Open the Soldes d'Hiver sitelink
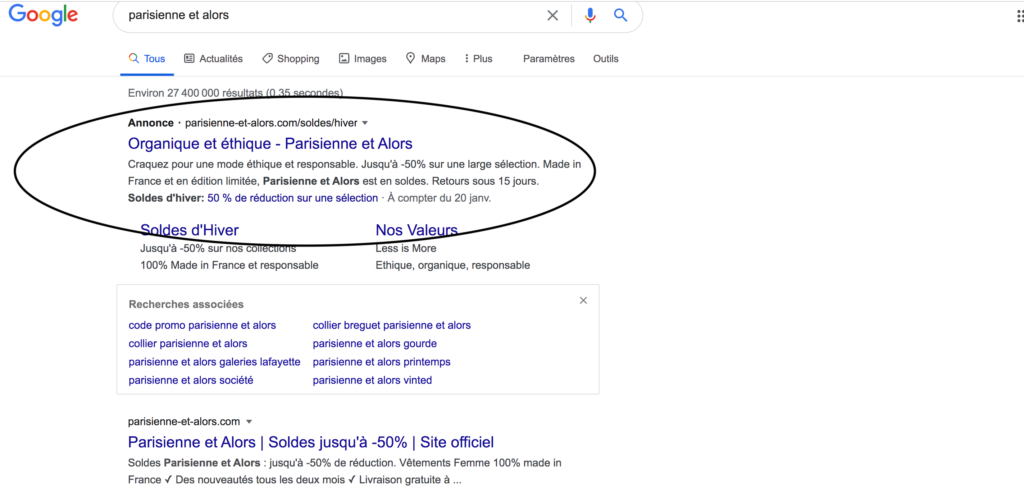This screenshot has height=497, width=1024. 189,230
